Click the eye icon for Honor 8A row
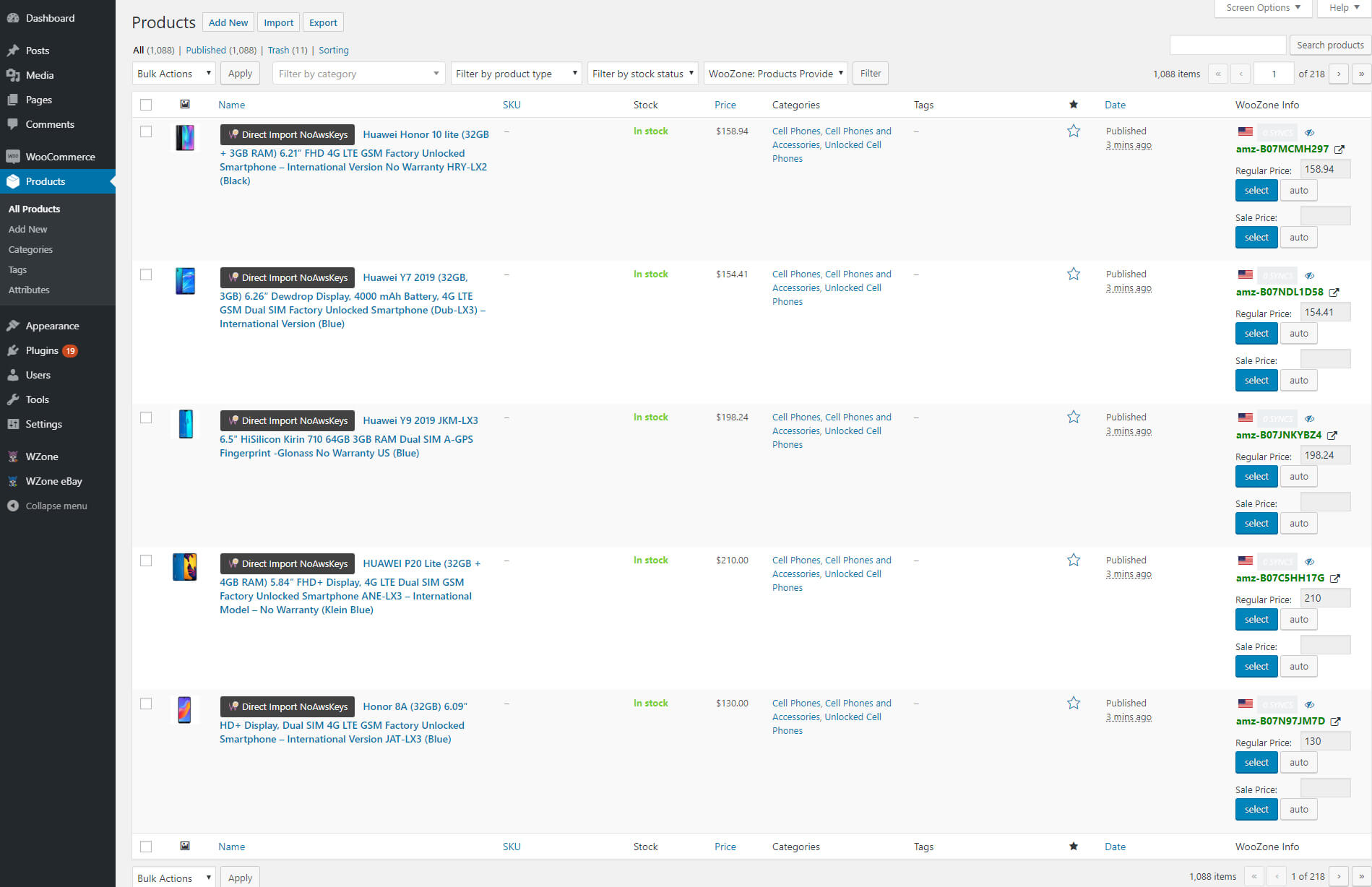This screenshot has width=1372, height=887. click(x=1309, y=705)
